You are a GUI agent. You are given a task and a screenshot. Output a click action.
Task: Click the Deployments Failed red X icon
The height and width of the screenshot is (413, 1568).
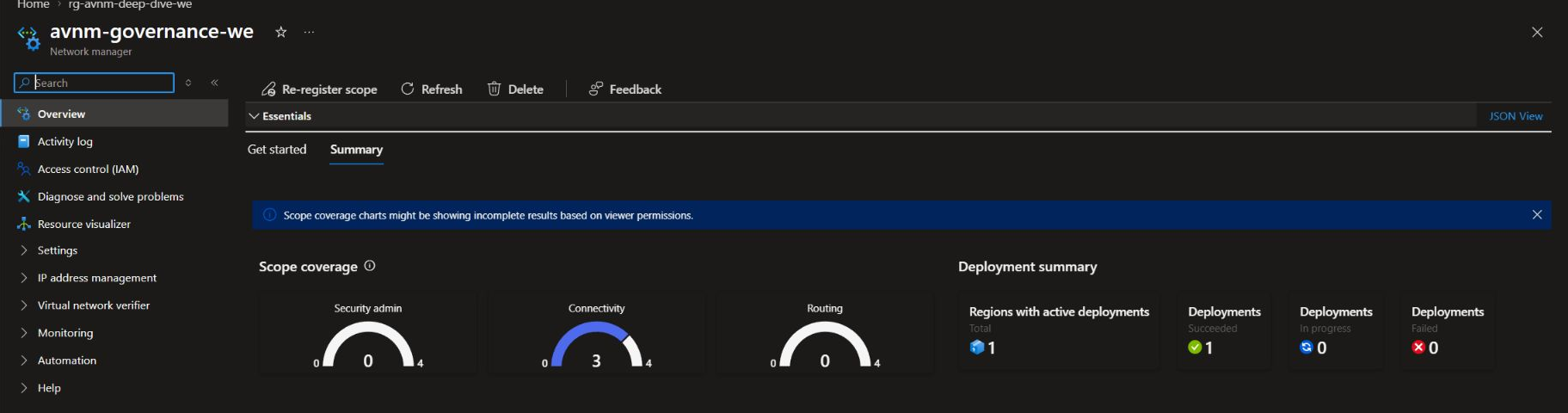(1418, 347)
